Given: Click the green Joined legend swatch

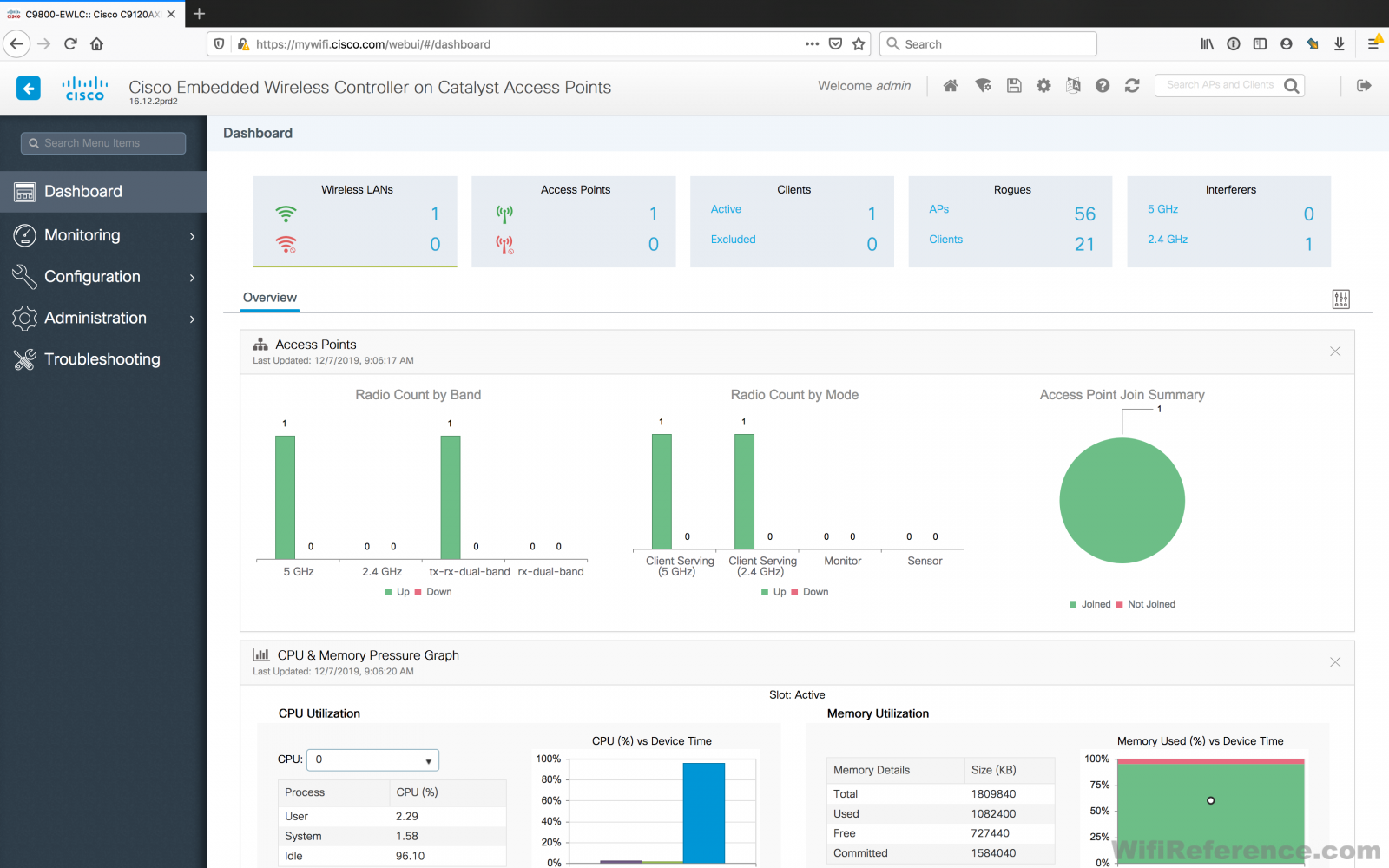Looking at the screenshot, I should coord(1075,603).
